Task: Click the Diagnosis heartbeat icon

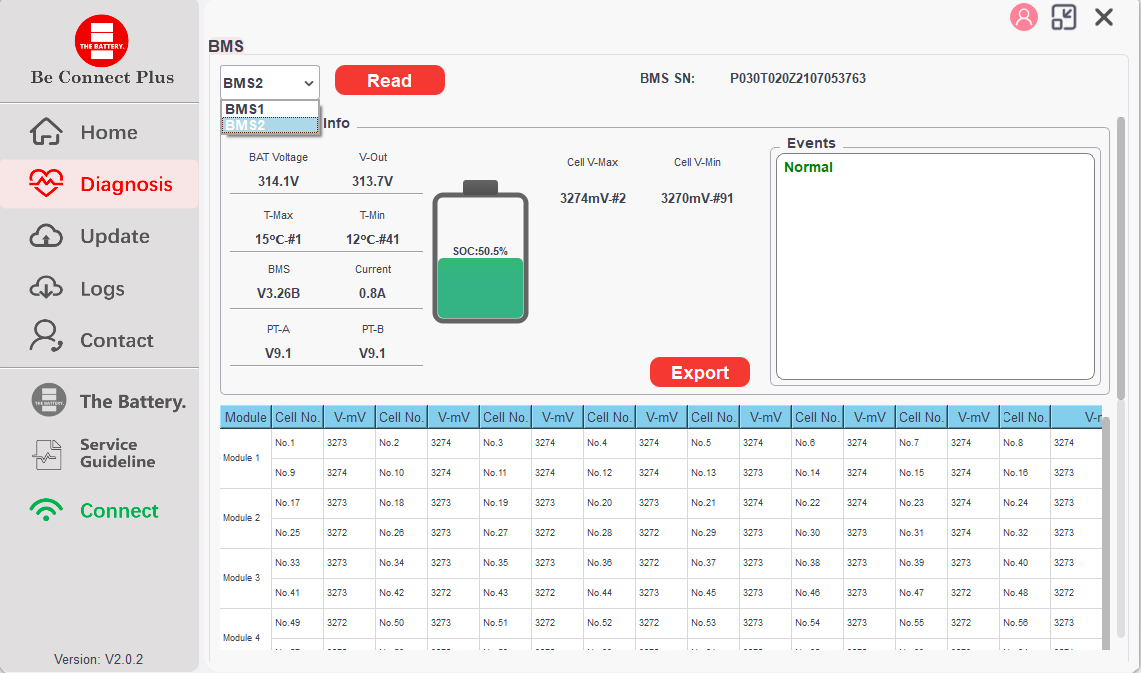Action: [x=46, y=183]
